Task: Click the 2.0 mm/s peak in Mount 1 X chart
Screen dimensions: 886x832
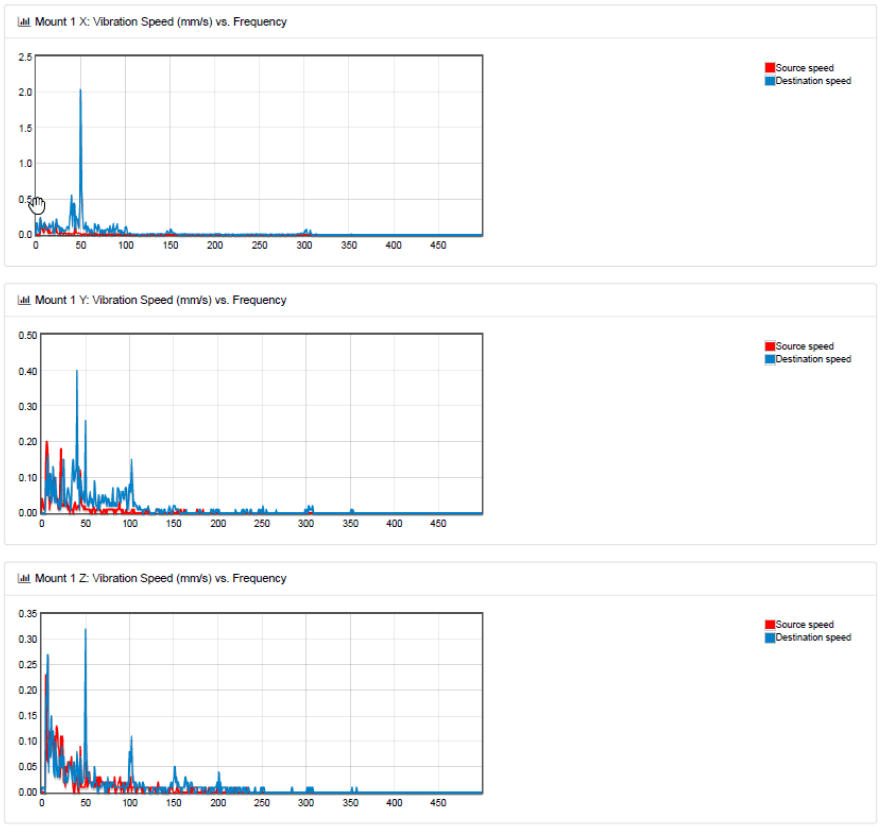Action: 80,91
